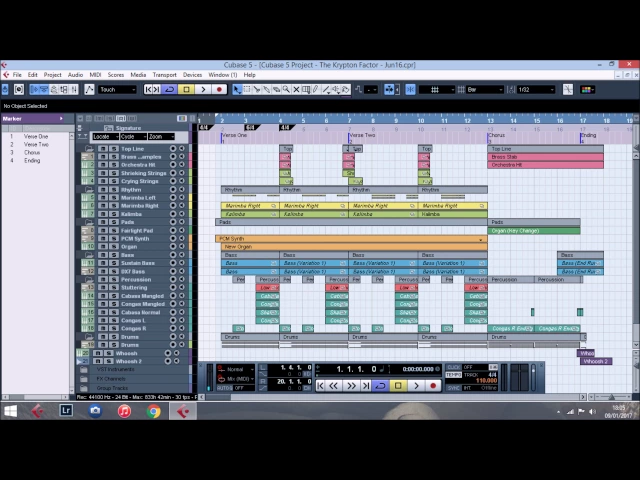Select the Draw pencil tool

(316, 89)
